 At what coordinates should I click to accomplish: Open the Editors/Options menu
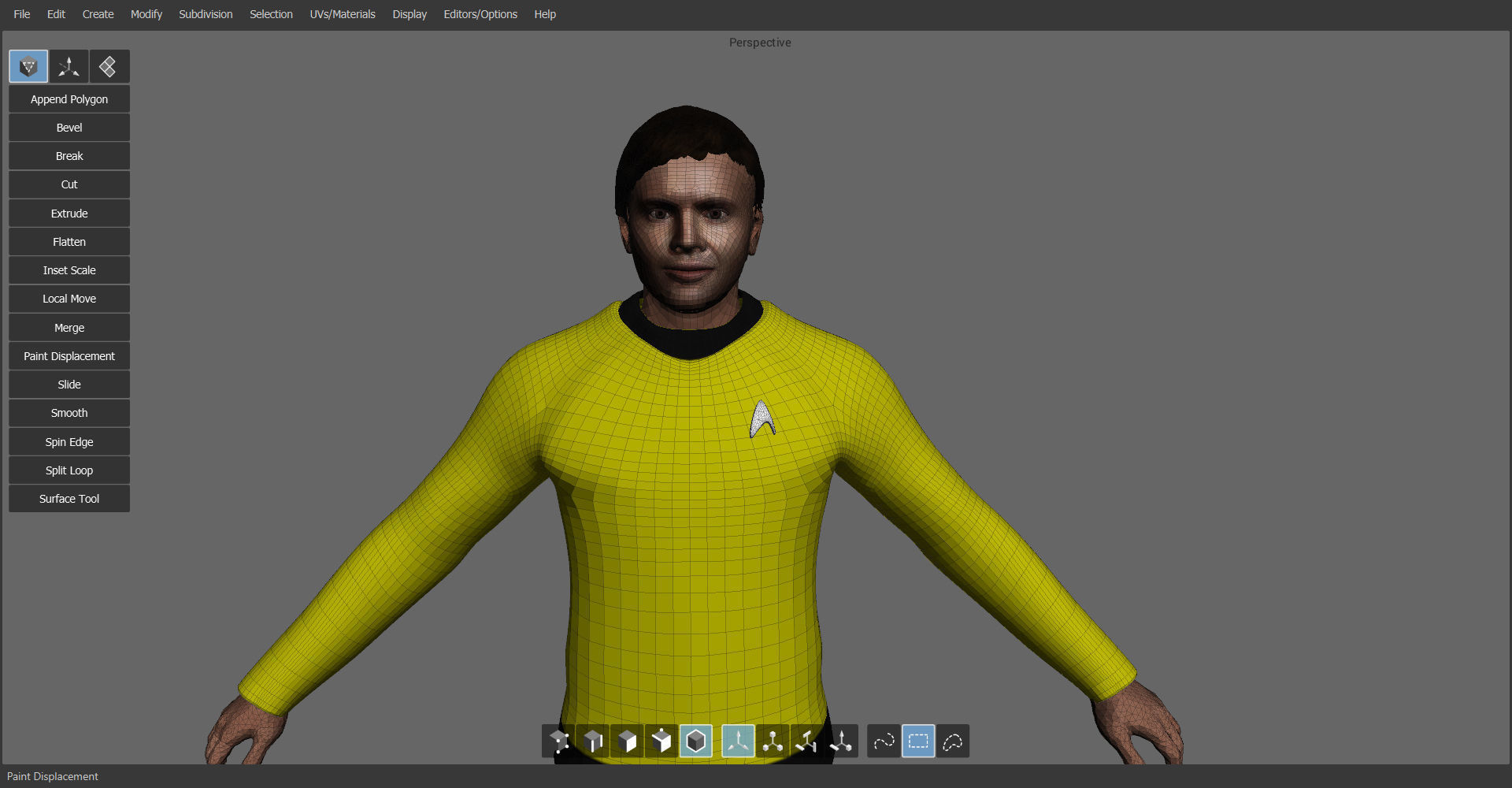click(x=480, y=14)
